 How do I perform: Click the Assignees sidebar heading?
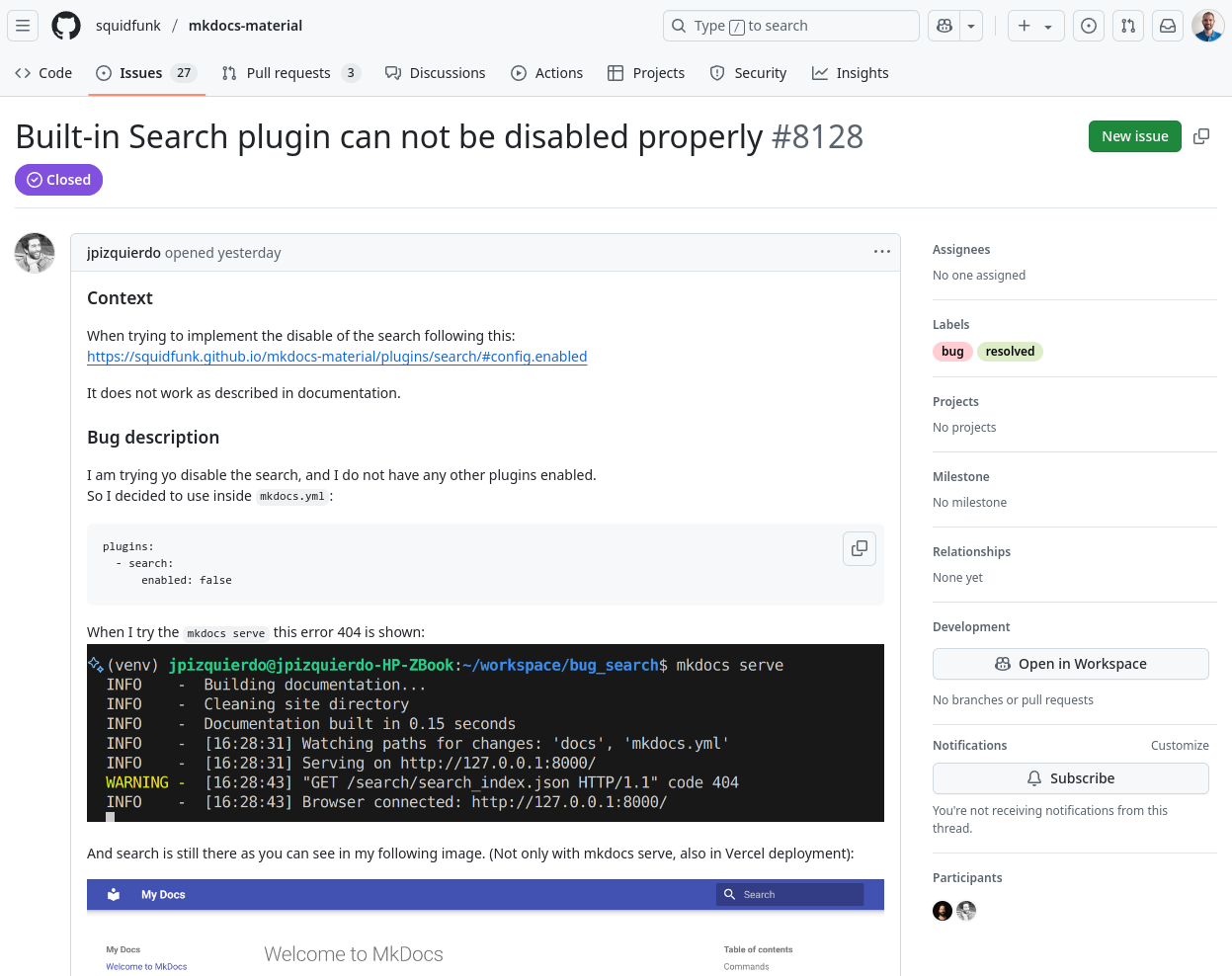click(961, 250)
